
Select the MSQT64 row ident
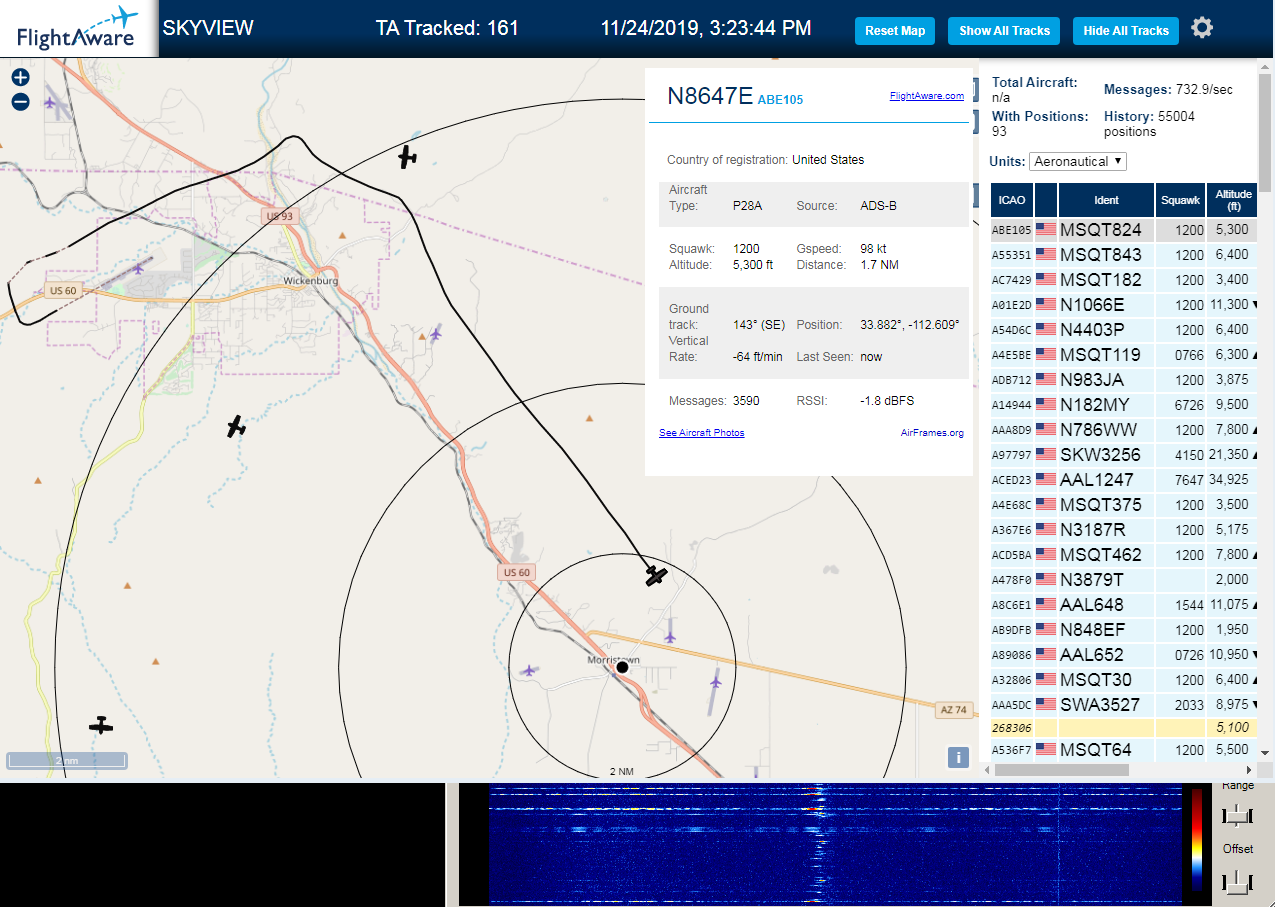[1096, 750]
